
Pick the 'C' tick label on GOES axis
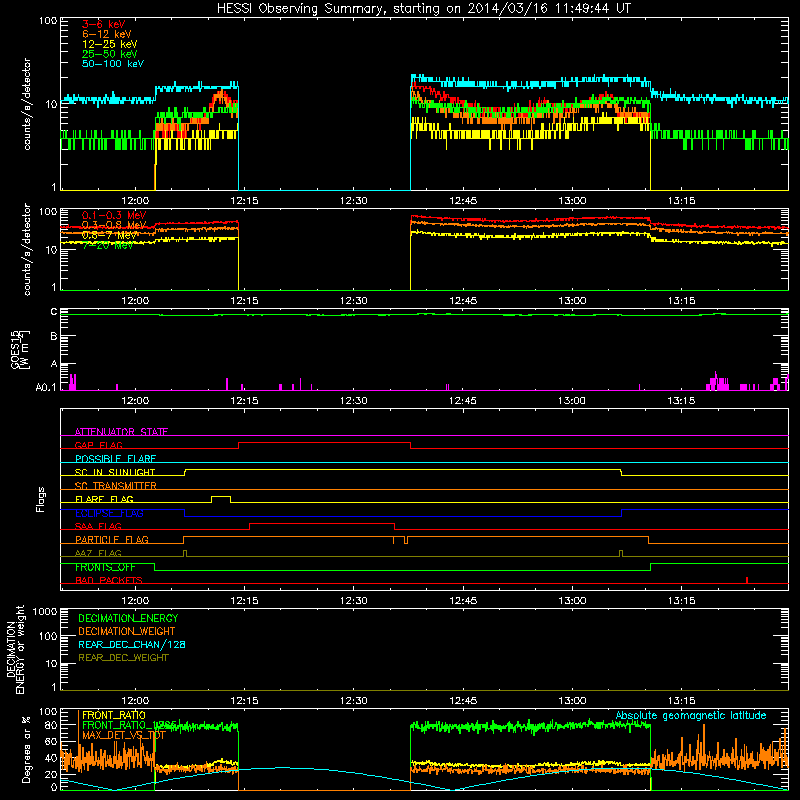click(54, 312)
